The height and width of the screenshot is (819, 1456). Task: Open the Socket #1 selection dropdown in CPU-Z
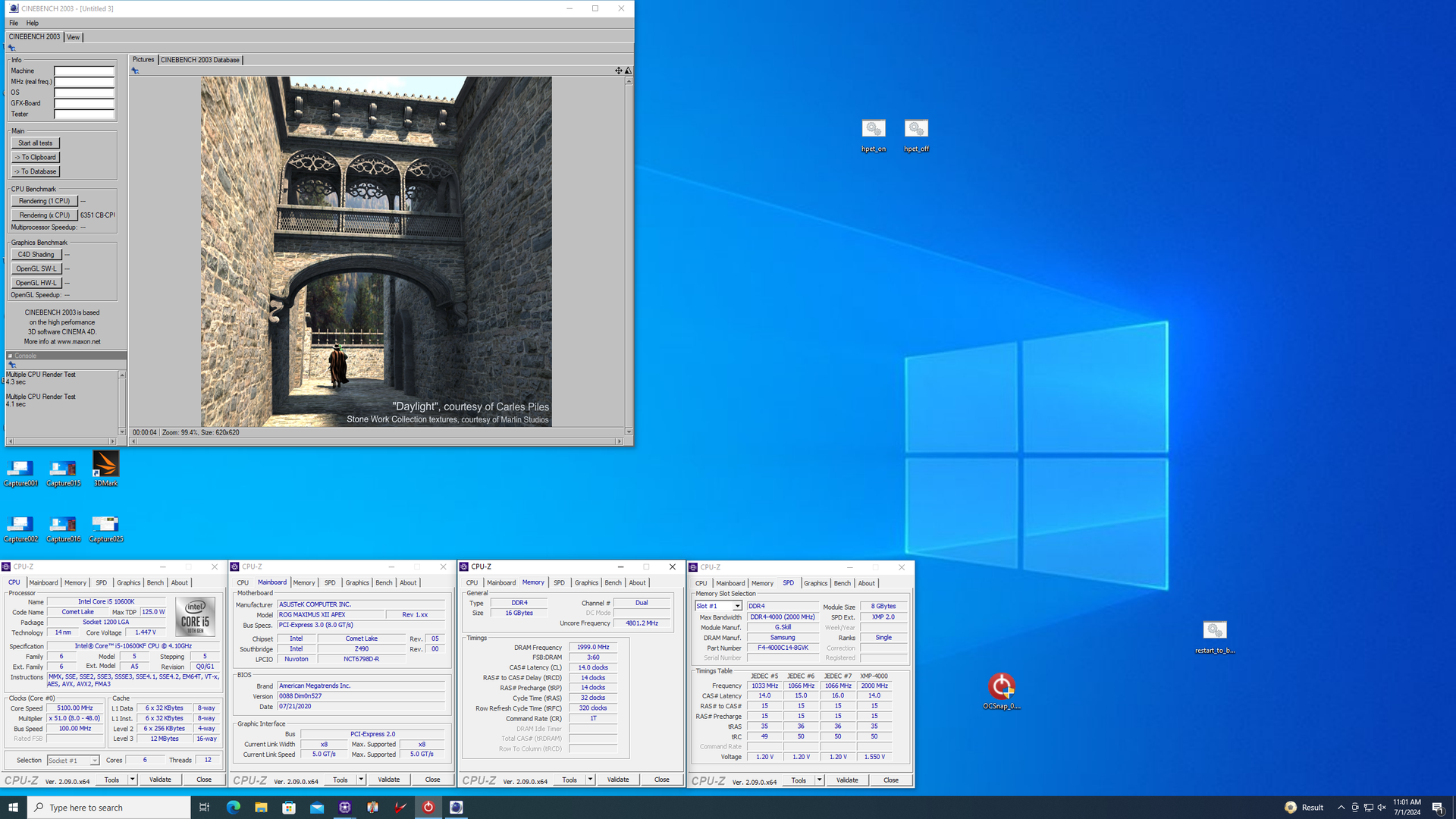tap(73, 760)
